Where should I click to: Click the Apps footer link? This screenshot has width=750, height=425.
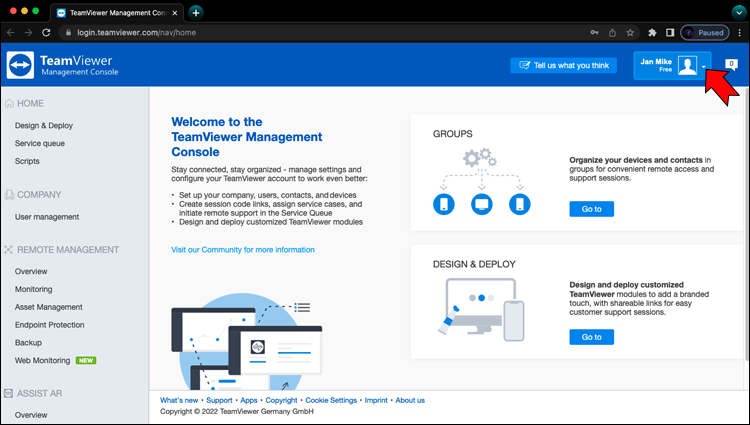249,400
